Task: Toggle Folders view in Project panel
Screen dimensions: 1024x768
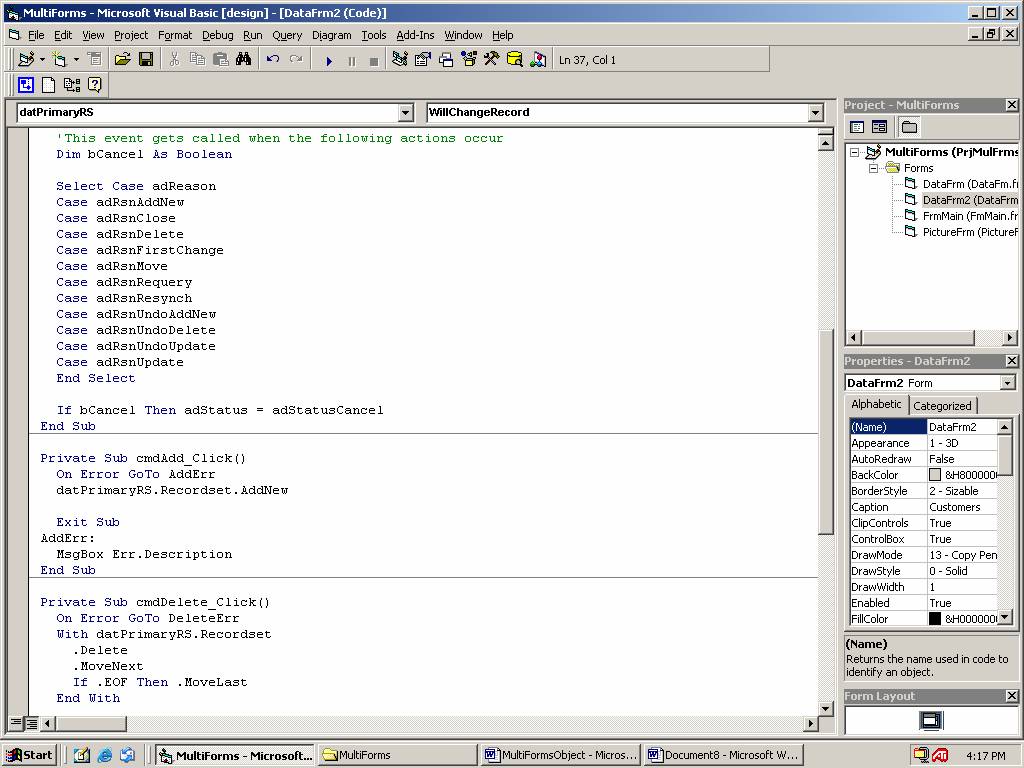Action: click(909, 127)
